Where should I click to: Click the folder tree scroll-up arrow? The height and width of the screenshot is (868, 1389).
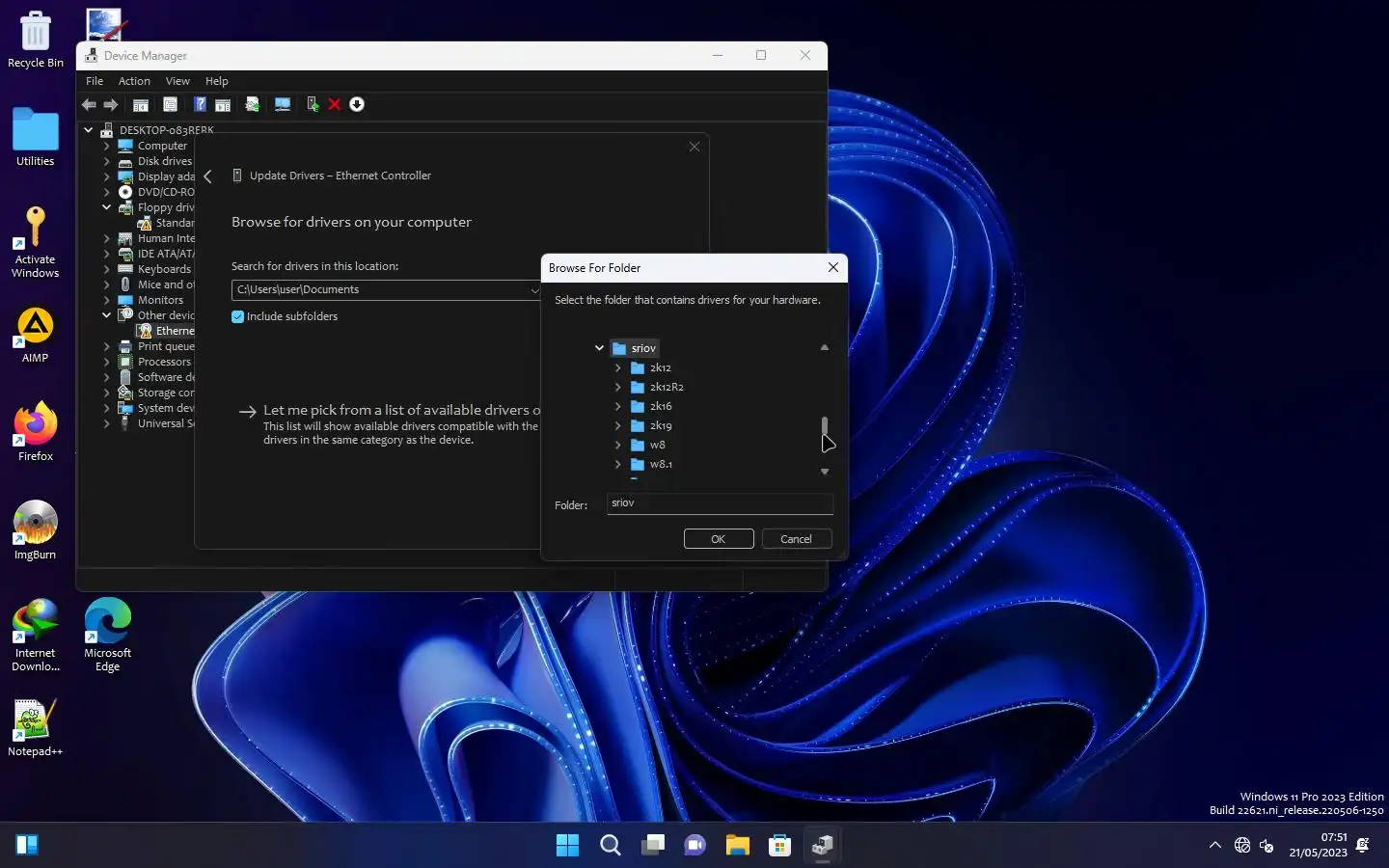click(x=825, y=347)
